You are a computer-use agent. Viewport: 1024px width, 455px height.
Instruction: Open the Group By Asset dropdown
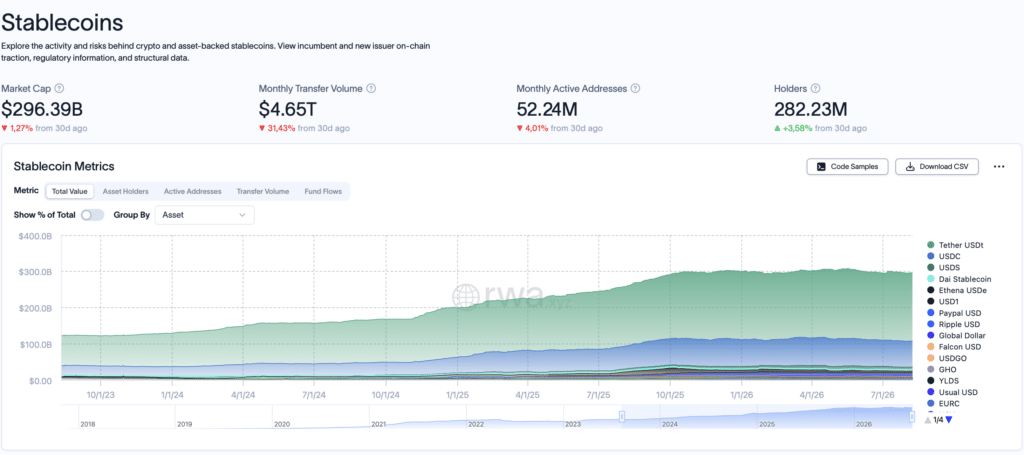pos(204,215)
